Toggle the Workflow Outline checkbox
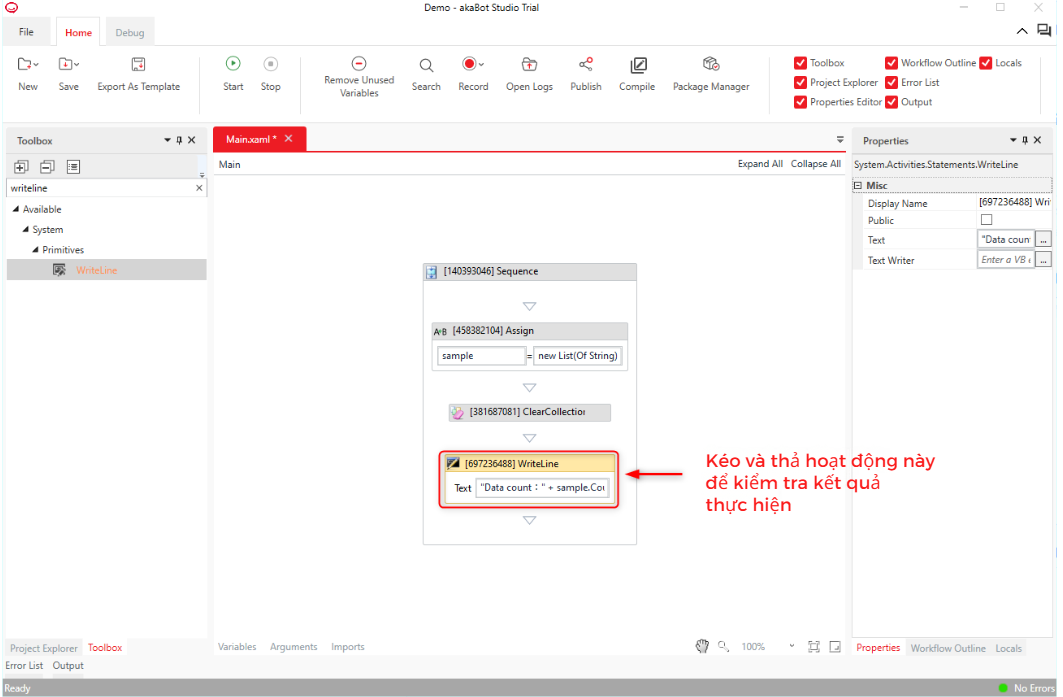Viewport: 1063px width, 697px height. [891, 63]
